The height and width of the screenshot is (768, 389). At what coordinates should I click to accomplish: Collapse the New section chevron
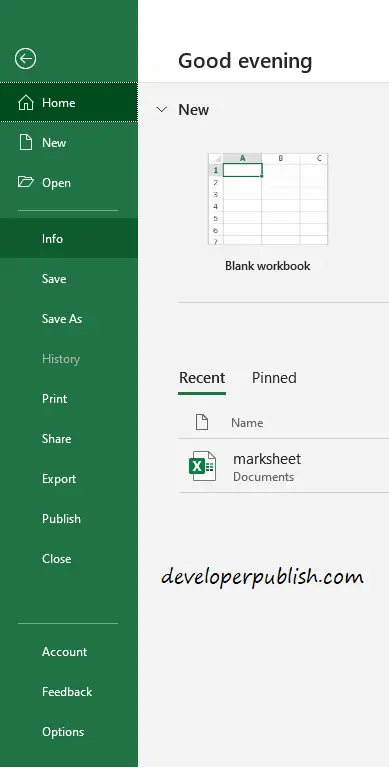click(162, 109)
